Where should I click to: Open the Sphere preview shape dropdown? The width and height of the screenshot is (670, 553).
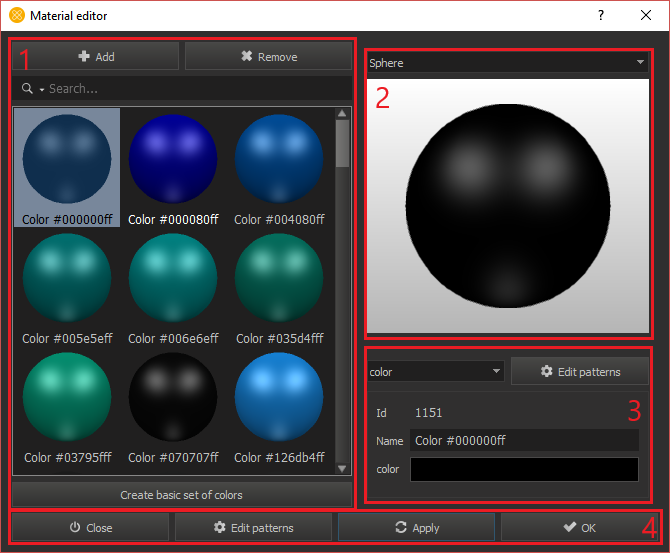pyautogui.click(x=508, y=63)
